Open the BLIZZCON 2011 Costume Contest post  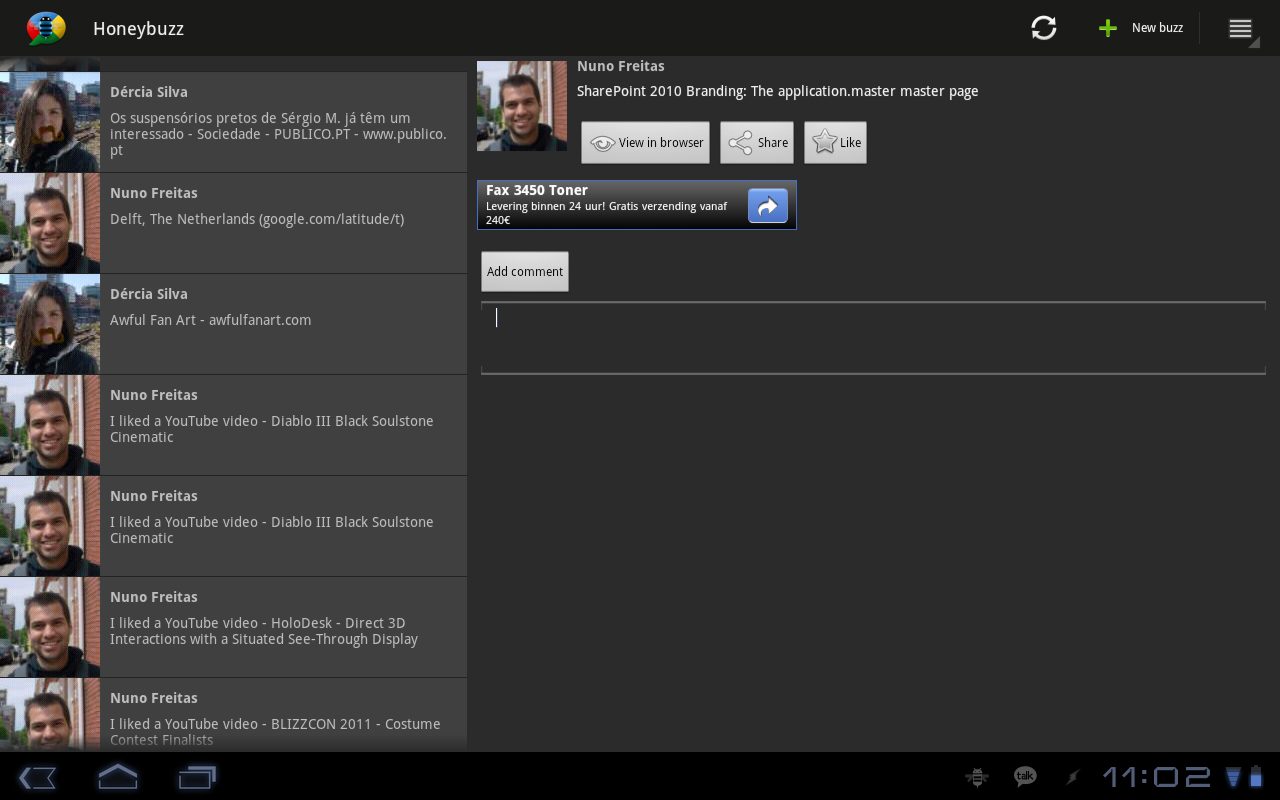(x=233, y=715)
